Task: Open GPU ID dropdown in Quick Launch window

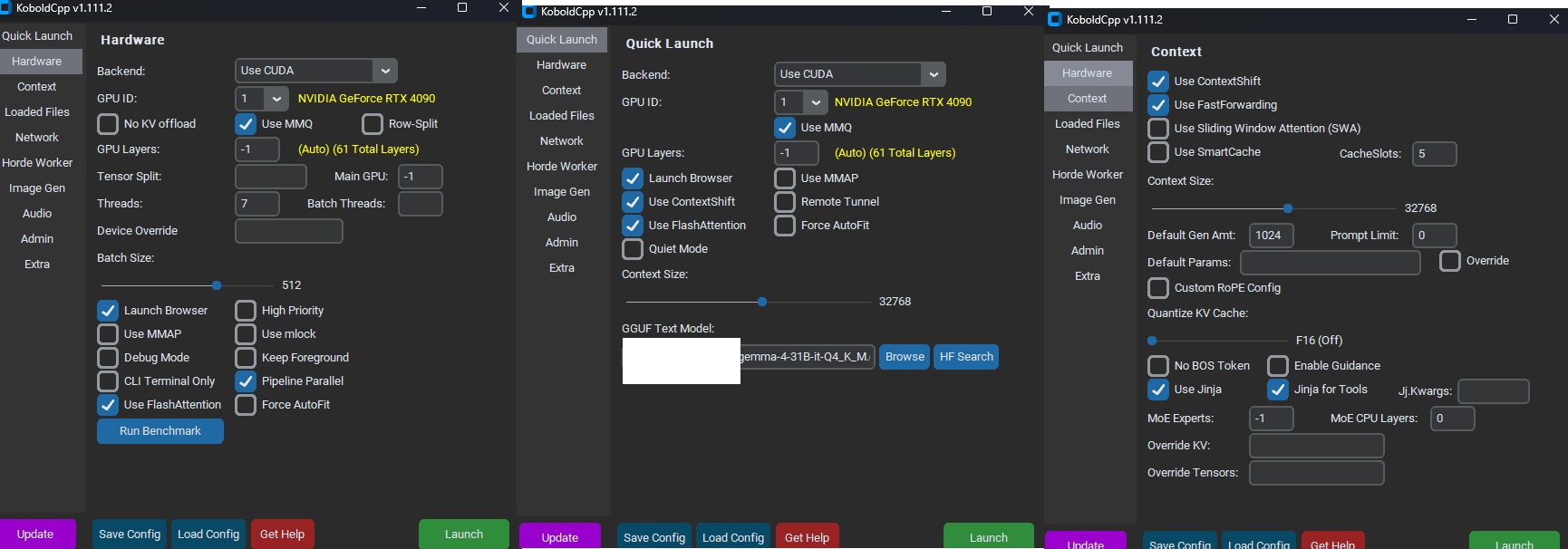Action: point(801,101)
